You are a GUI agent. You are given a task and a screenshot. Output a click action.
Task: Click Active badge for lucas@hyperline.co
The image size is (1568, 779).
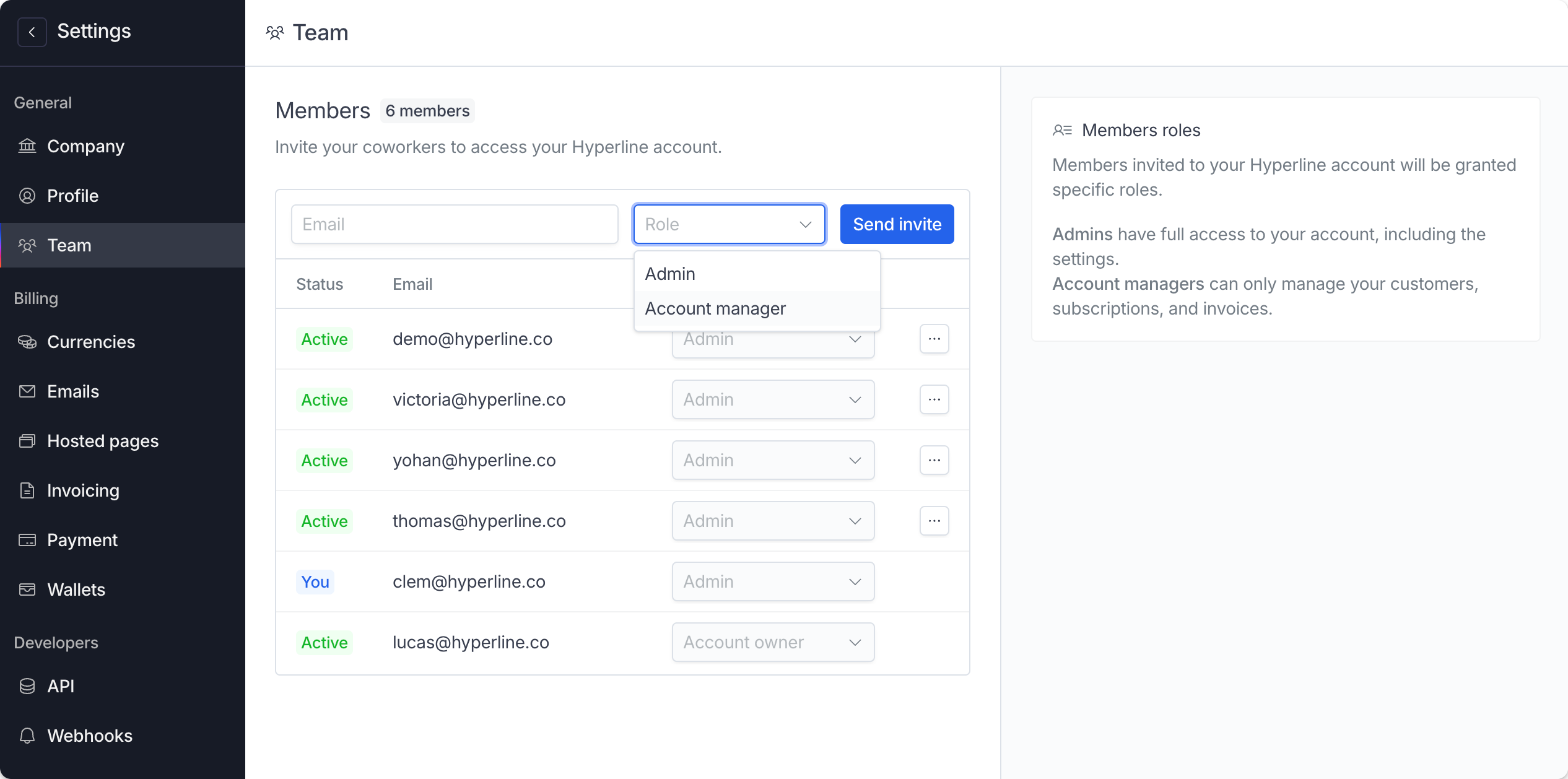pos(324,643)
